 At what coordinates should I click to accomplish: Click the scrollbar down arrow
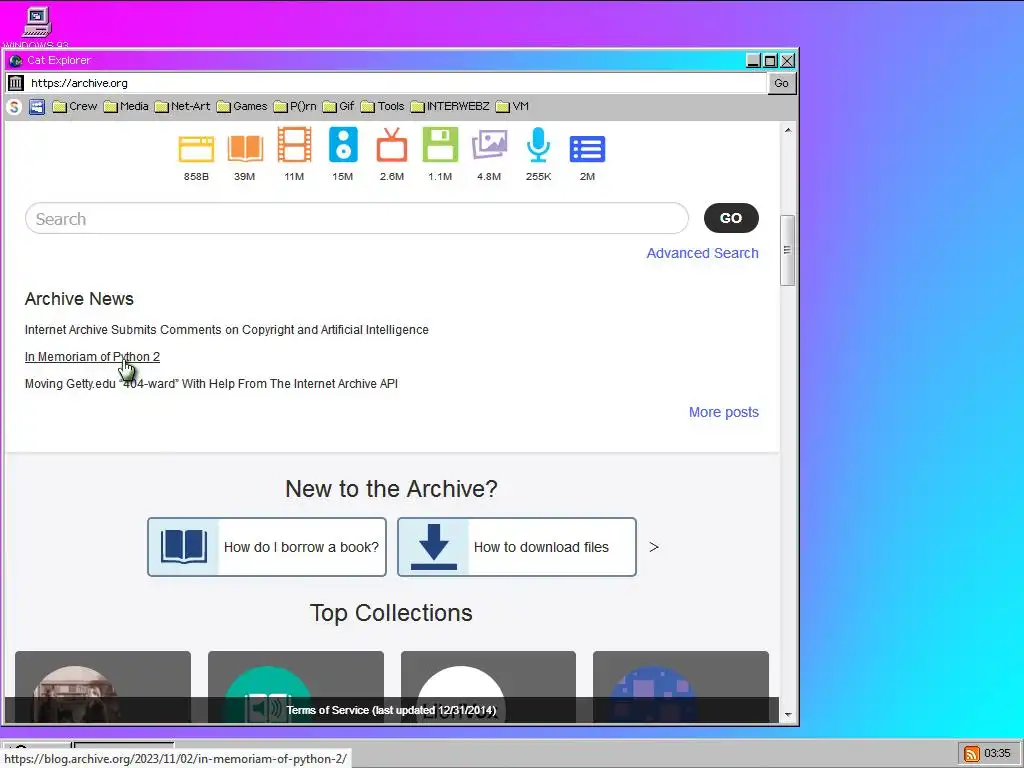click(x=788, y=715)
